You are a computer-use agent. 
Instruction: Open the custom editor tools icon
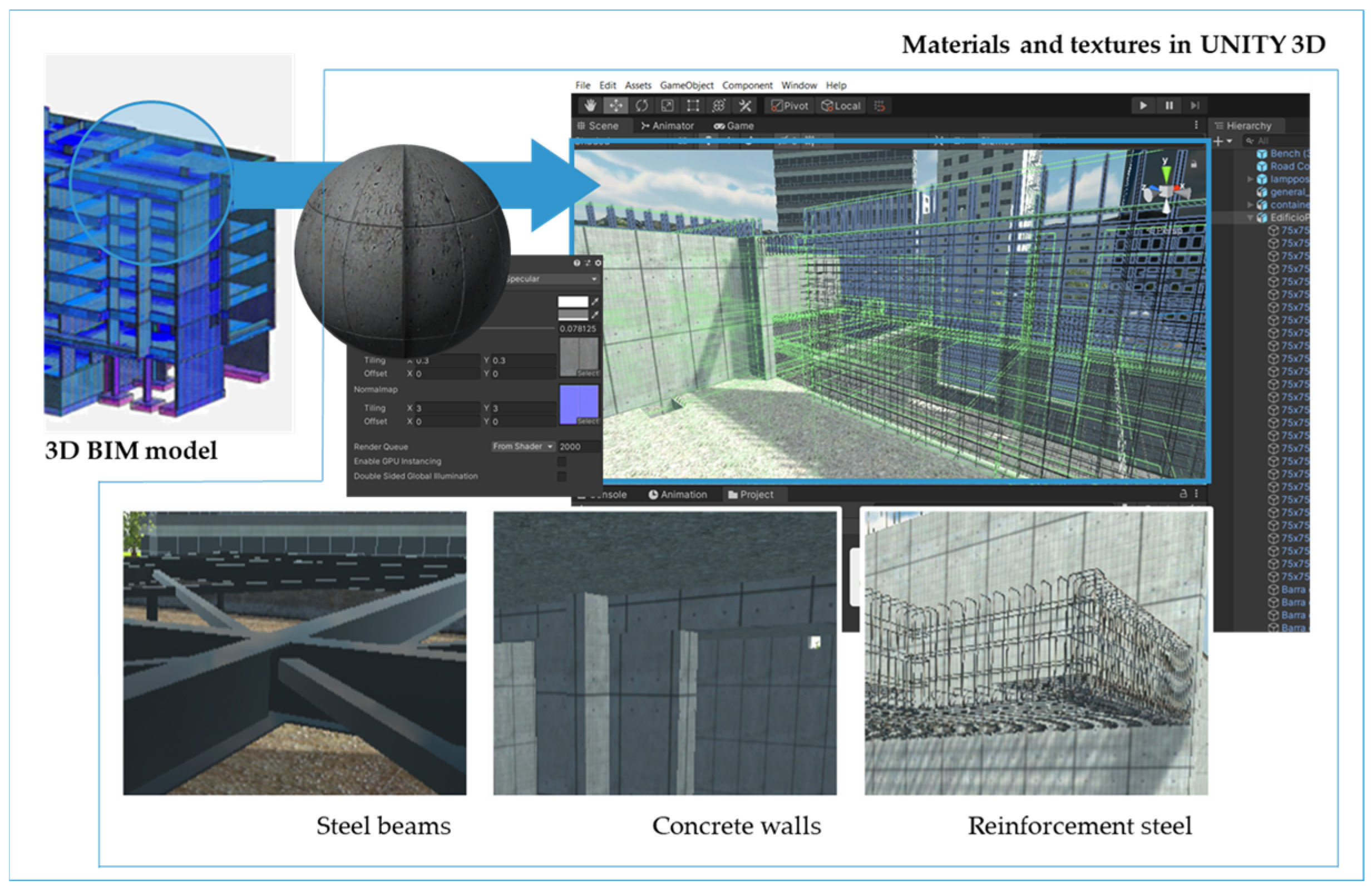(745, 106)
